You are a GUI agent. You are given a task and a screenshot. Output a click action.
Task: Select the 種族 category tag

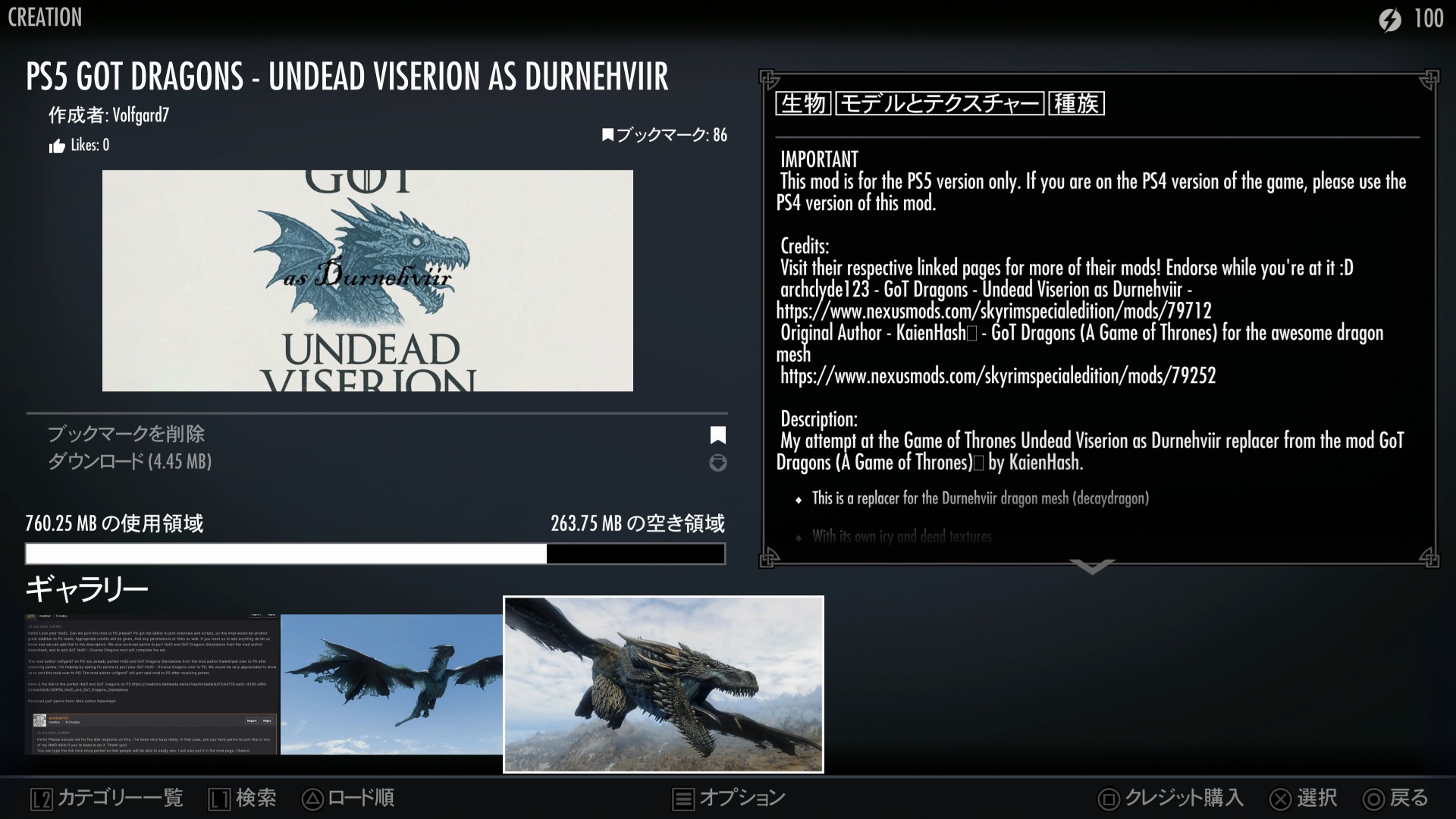(x=1076, y=103)
